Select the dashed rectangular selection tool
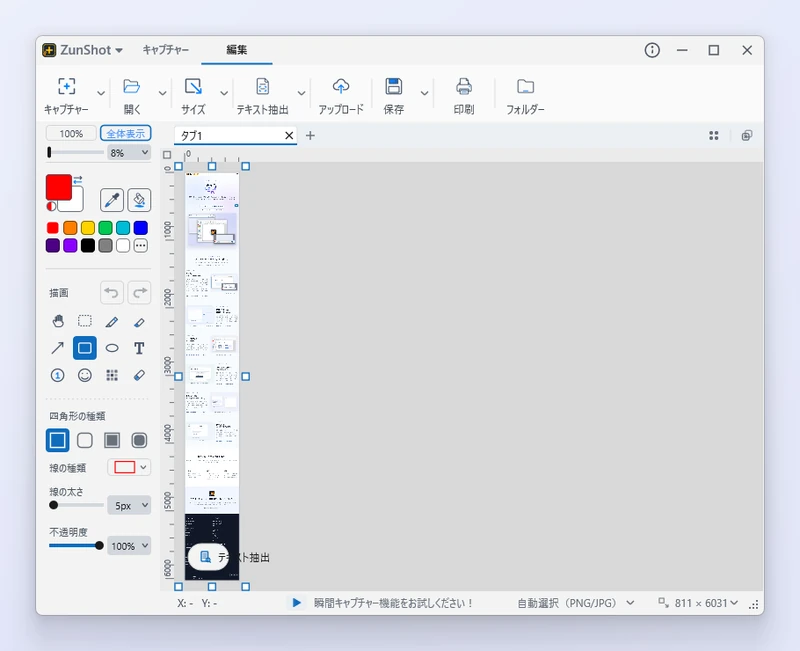This screenshot has width=800, height=651. click(x=85, y=321)
